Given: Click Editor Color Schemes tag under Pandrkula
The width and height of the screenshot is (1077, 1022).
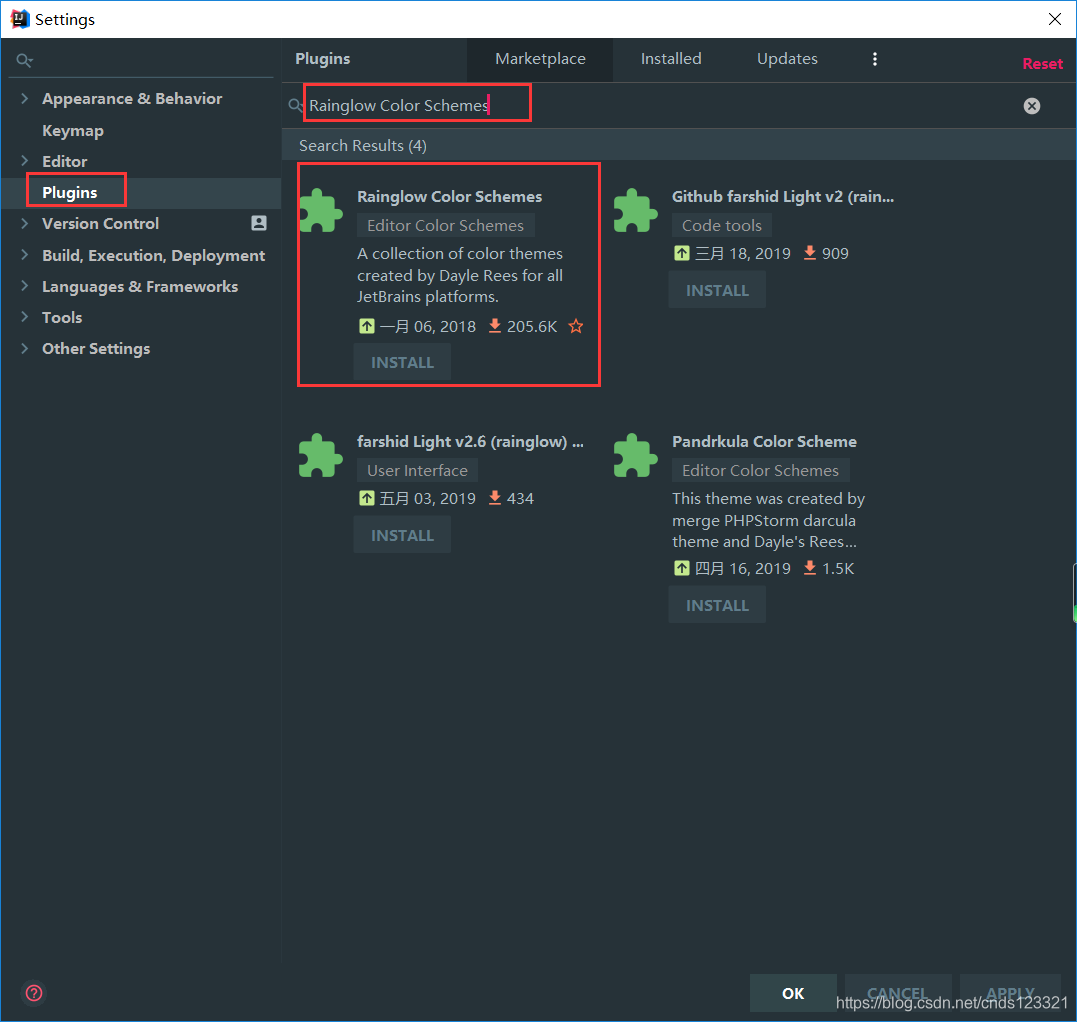Looking at the screenshot, I should click(760, 470).
